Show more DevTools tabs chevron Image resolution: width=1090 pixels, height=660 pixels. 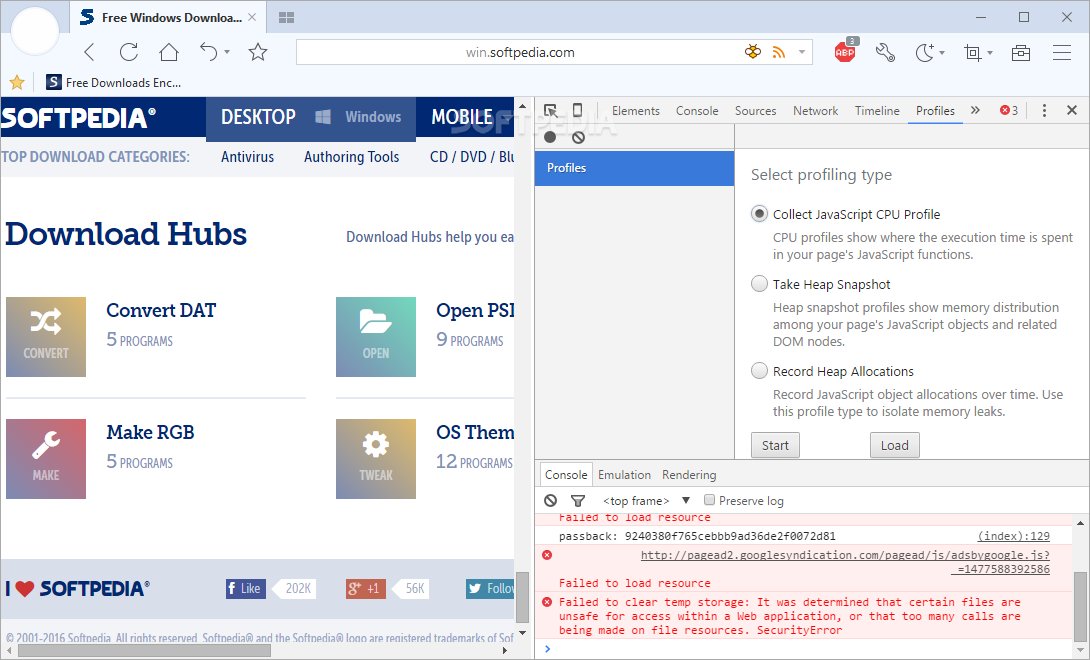pos(975,110)
